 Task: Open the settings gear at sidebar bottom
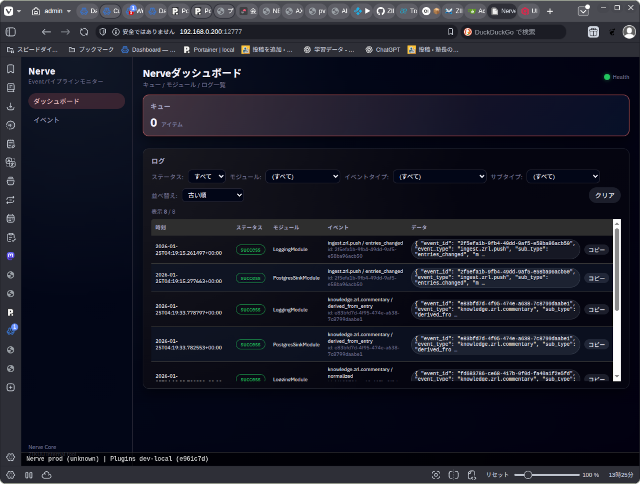point(10,457)
